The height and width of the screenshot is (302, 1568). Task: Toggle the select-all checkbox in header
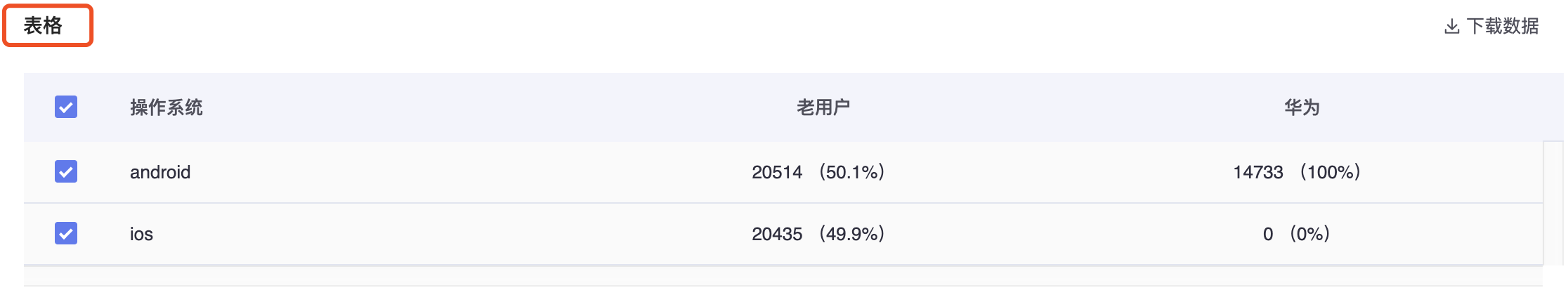66,107
